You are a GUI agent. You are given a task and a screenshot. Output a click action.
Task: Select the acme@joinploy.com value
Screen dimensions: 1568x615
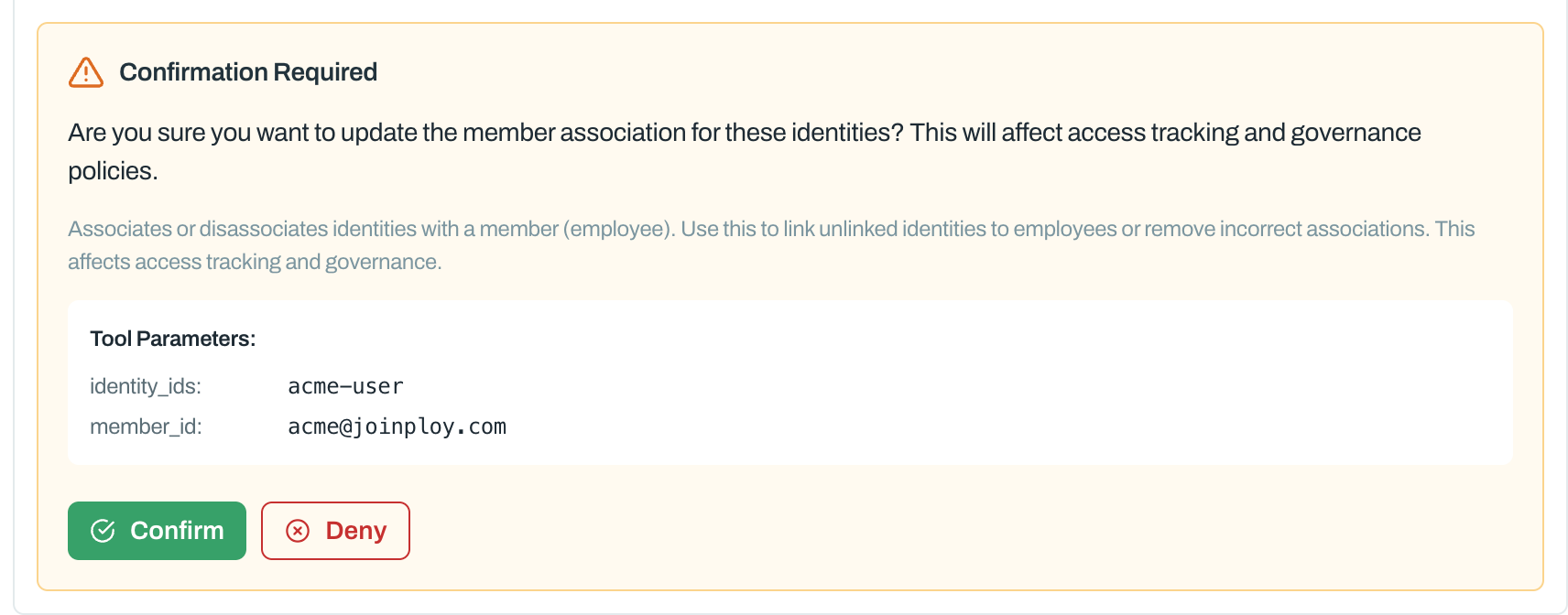pyautogui.click(x=397, y=426)
